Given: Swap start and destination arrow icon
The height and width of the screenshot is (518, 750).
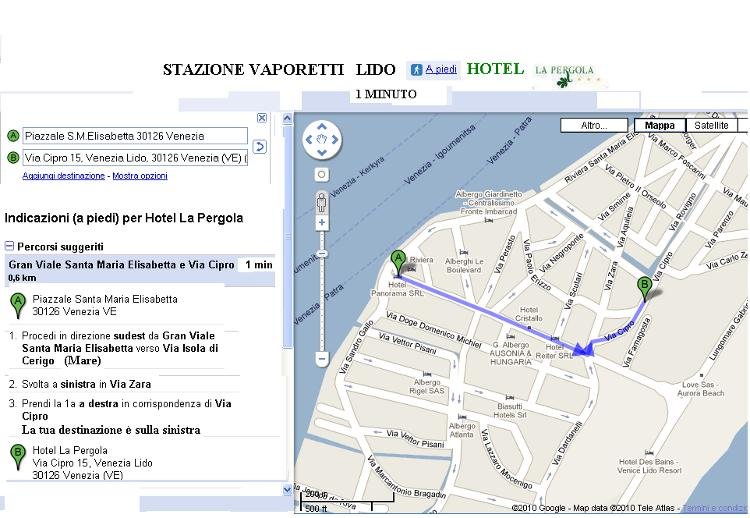Looking at the screenshot, I should click(x=259, y=146).
